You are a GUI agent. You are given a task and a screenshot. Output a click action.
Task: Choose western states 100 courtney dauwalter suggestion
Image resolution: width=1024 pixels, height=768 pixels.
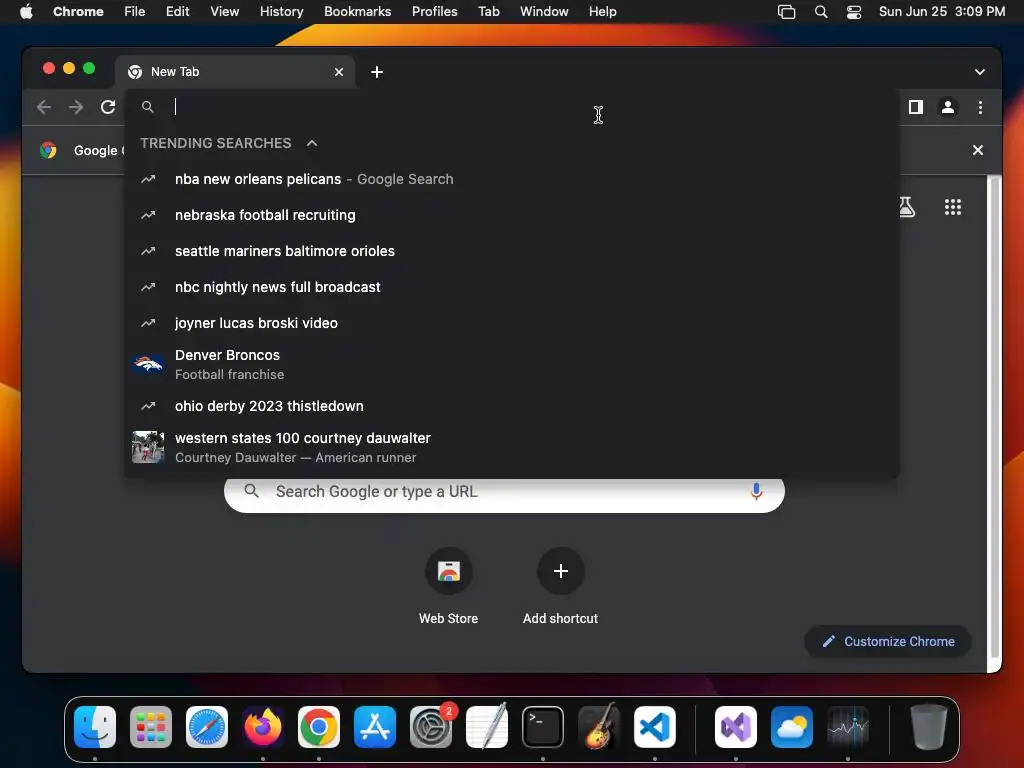tap(512, 447)
